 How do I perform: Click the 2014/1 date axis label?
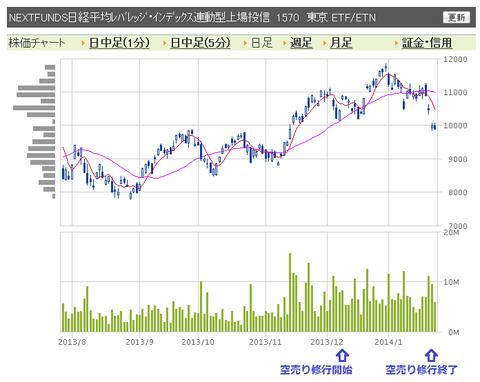pos(388,342)
